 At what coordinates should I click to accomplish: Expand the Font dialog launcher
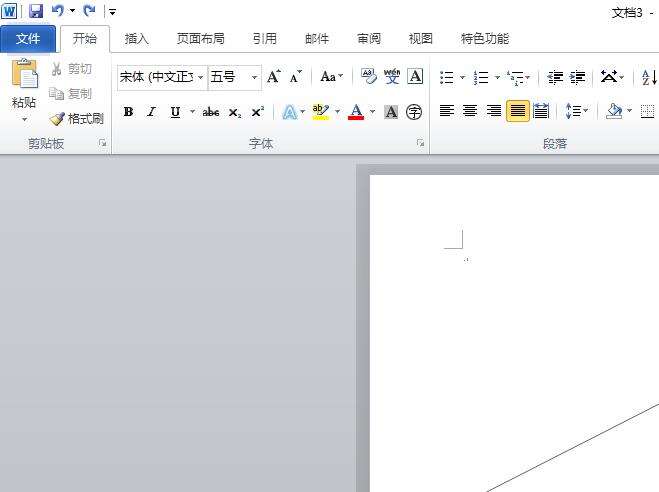[x=420, y=144]
